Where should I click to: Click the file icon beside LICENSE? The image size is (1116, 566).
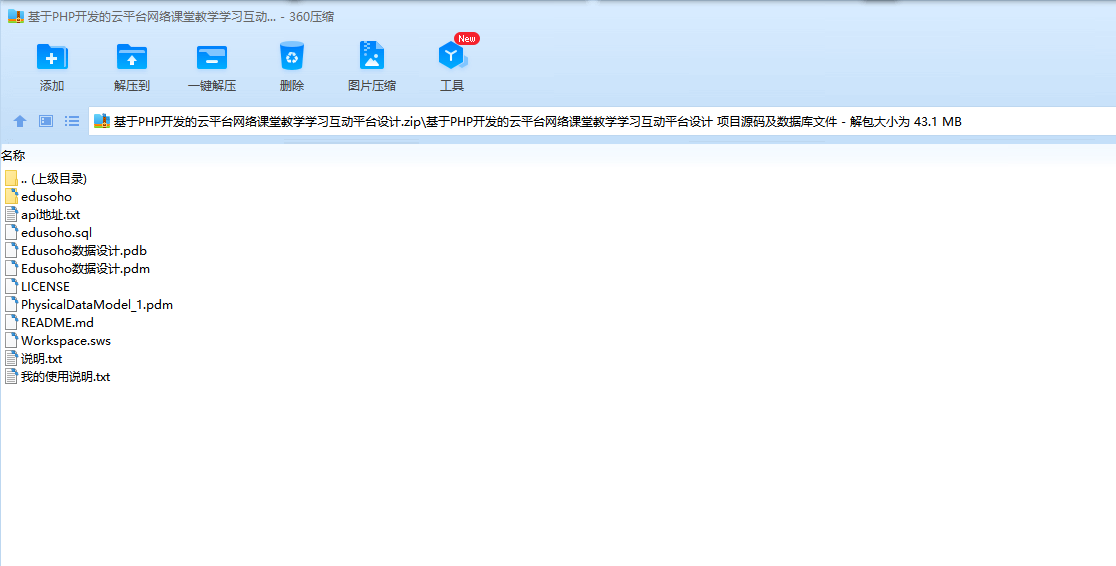coord(11,286)
